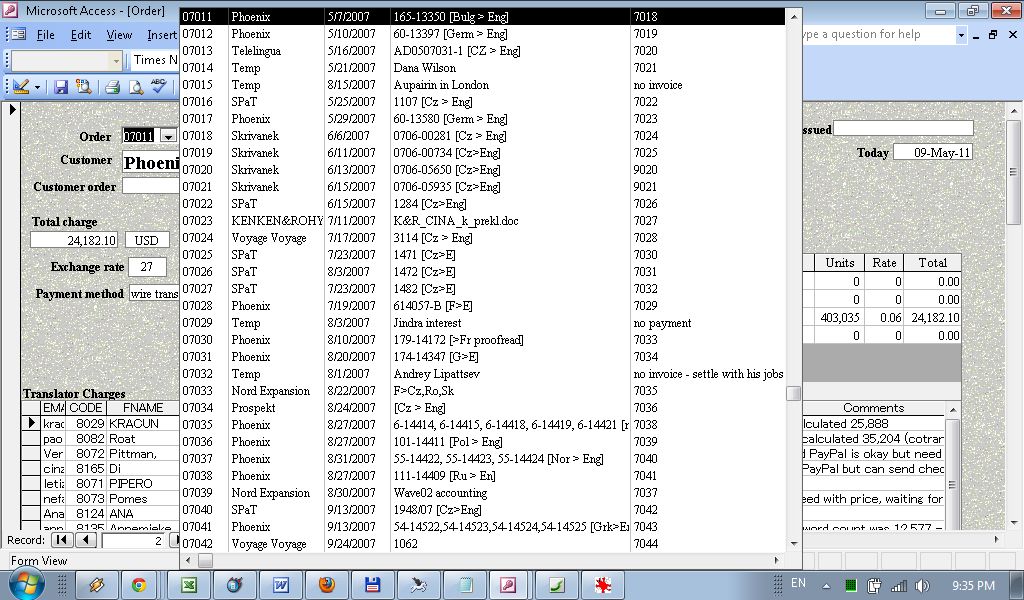Show hidden tray icons arrow
Screen dimensions: 1024x600
tap(826, 586)
